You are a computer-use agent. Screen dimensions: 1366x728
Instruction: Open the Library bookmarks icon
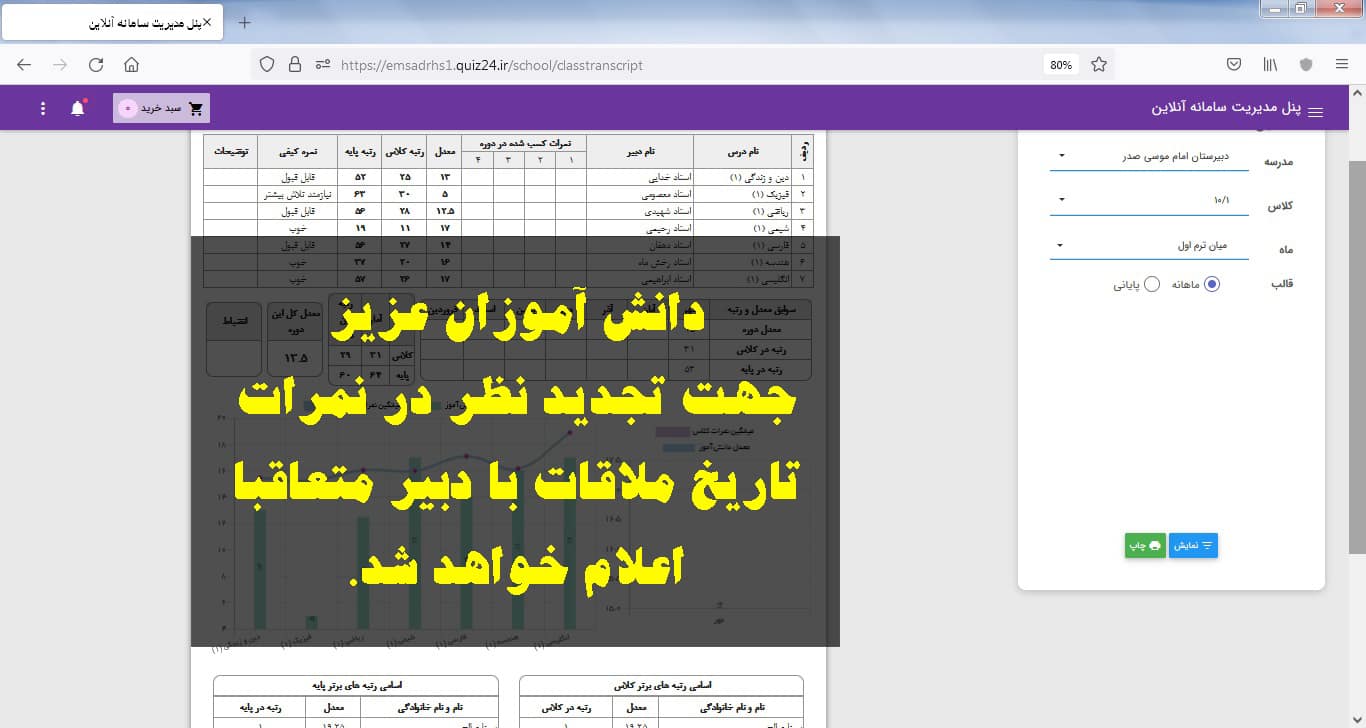click(x=1270, y=64)
